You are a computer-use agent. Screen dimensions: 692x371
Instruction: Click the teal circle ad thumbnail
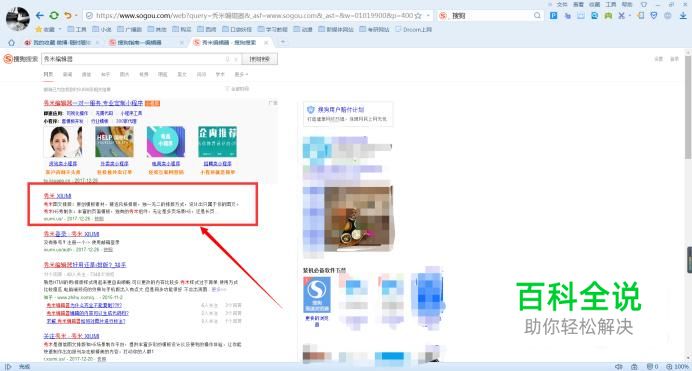166,142
